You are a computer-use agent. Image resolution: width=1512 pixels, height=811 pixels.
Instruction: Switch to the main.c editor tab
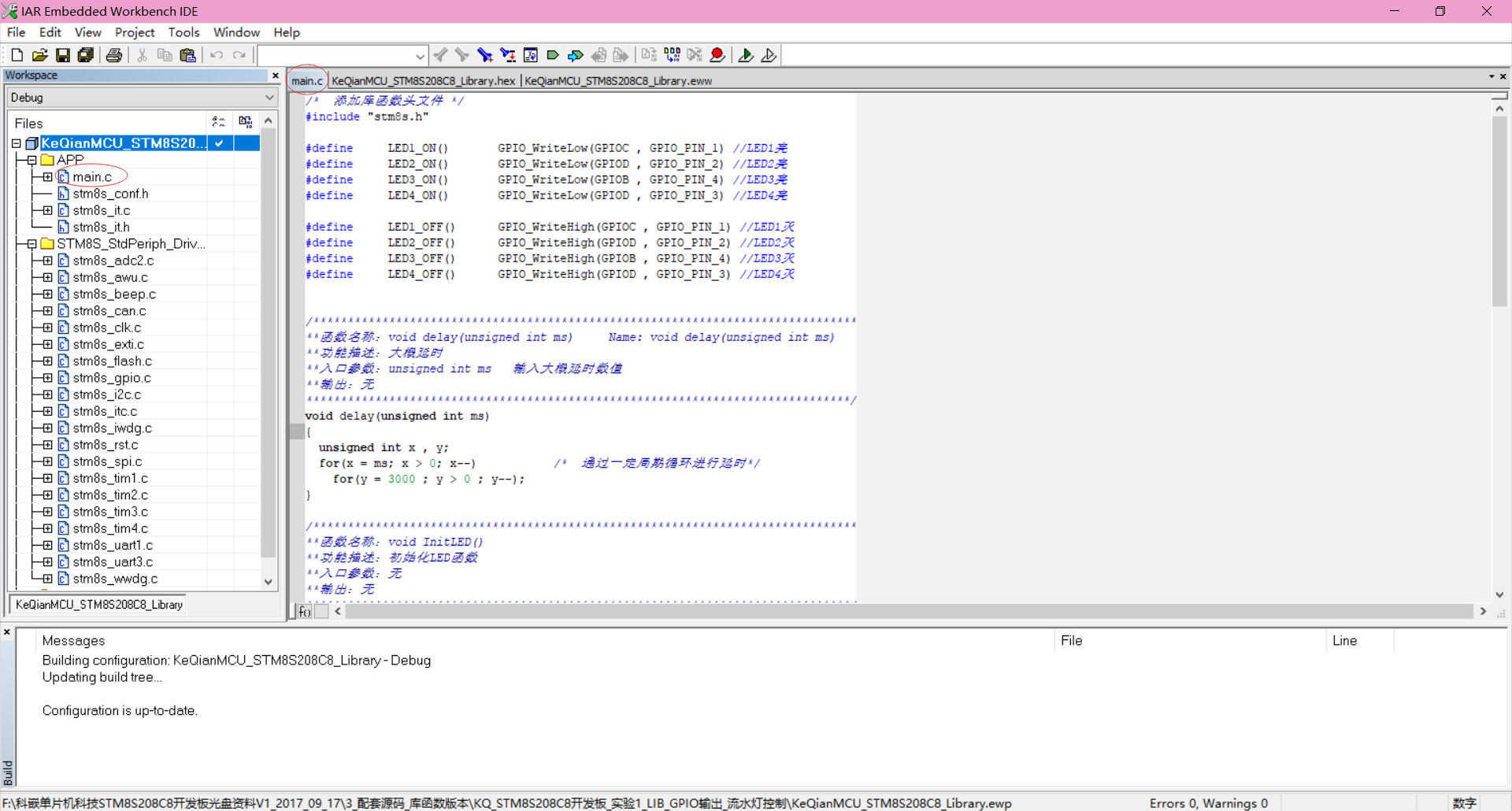tap(307, 81)
